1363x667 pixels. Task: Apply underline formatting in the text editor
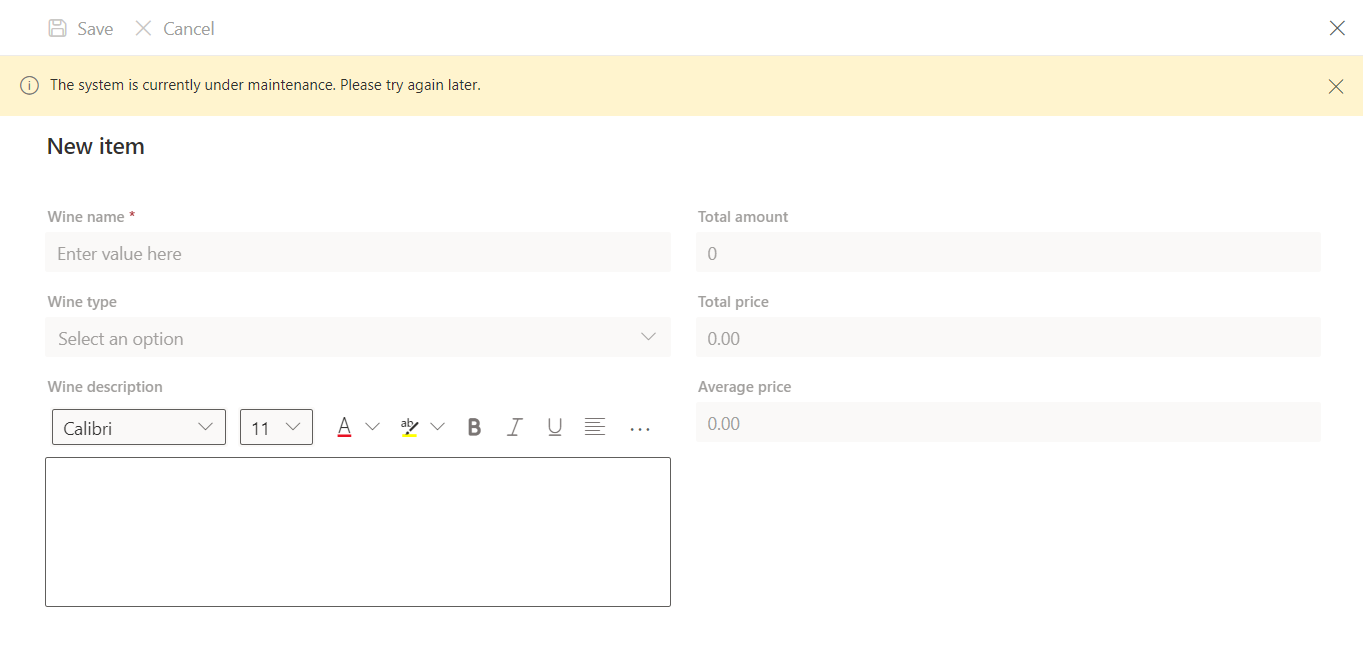[x=555, y=426]
